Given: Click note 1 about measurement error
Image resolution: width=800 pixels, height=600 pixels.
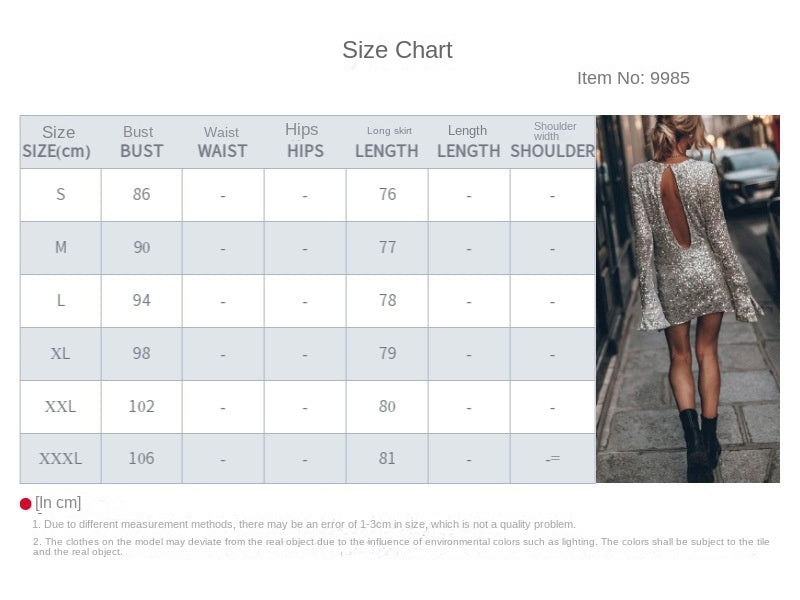Looking at the screenshot, I should coord(304,524).
